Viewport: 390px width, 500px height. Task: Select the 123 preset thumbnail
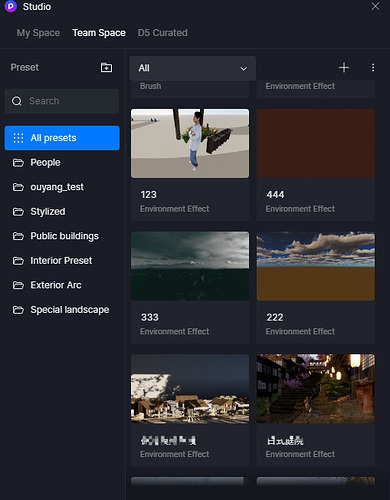(190, 143)
